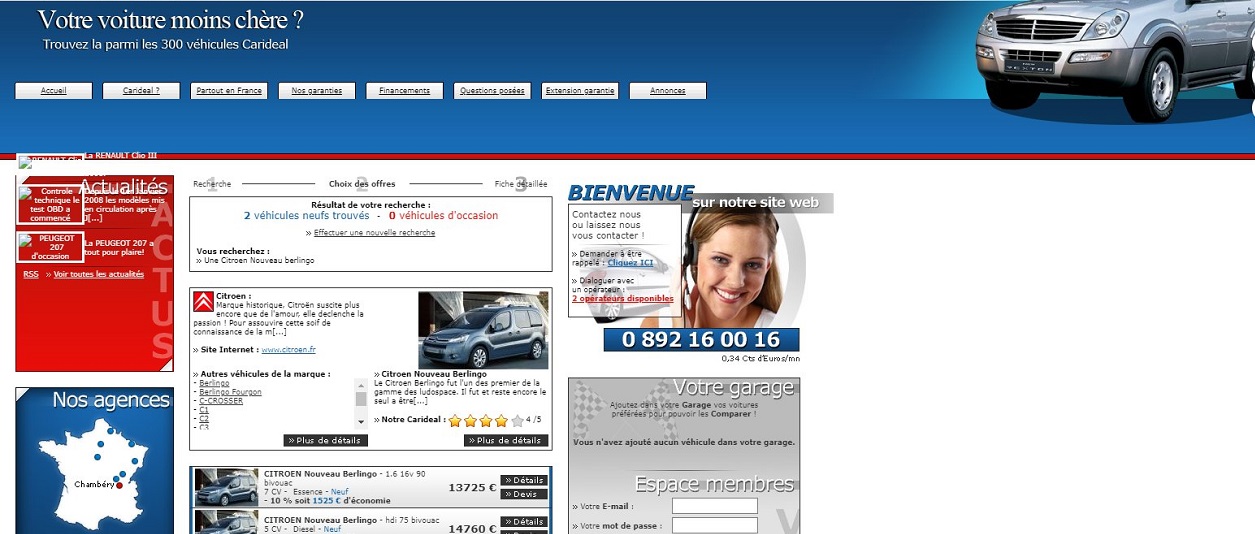Click the Chambéry agency dot on map

pos(119,485)
